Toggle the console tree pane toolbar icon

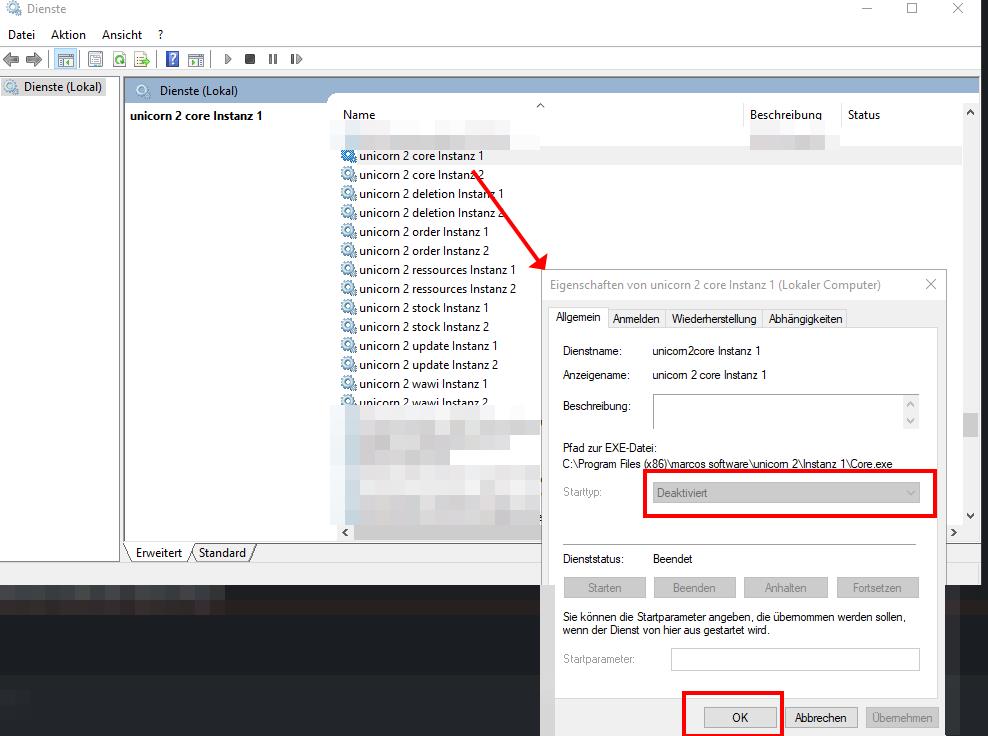click(x=66, y=59)
